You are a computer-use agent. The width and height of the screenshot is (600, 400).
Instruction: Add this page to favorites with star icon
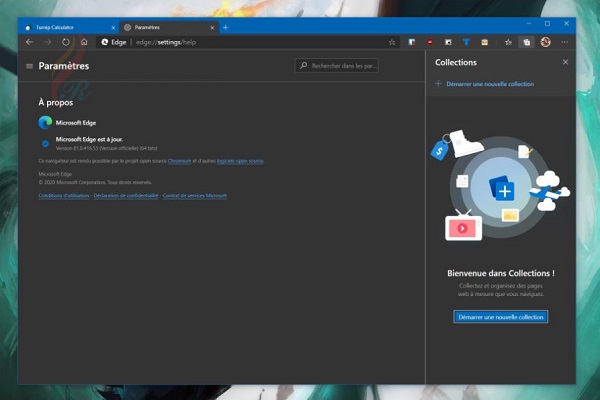pyautogui.click(x=393, y=42)
